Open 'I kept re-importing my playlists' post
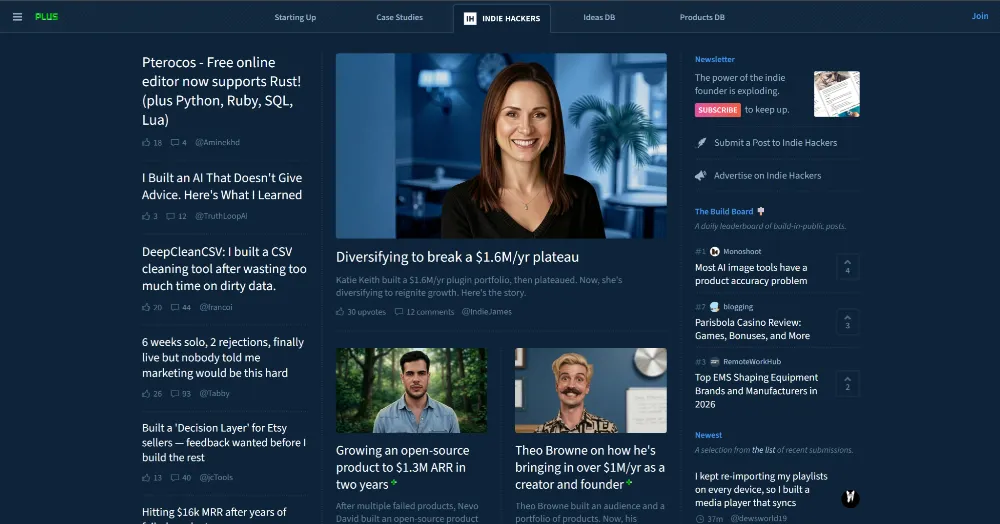The height and width of the screenshot is (524, 1000). click(x=761, y=490)
